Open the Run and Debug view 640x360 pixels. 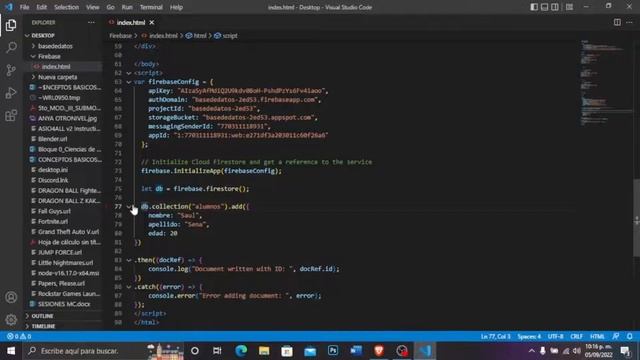pos(11,93)
